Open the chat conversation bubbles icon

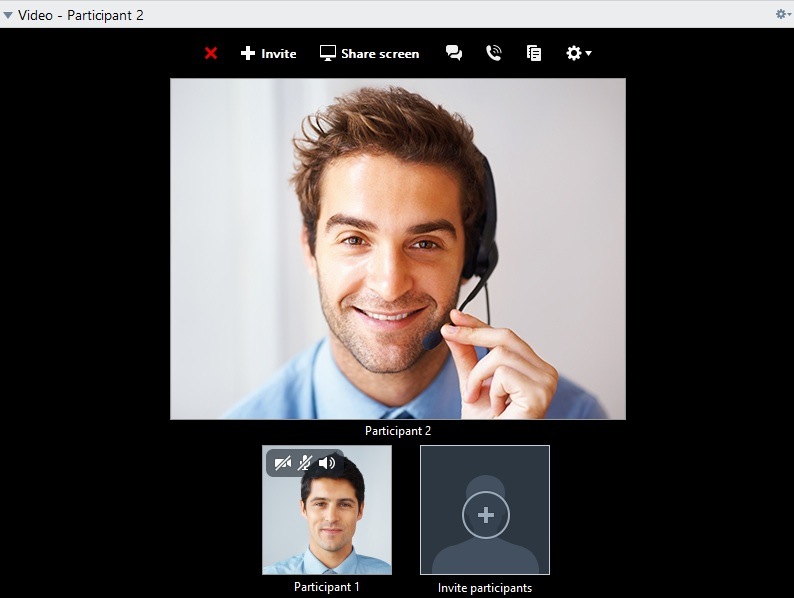coord(454,53)
